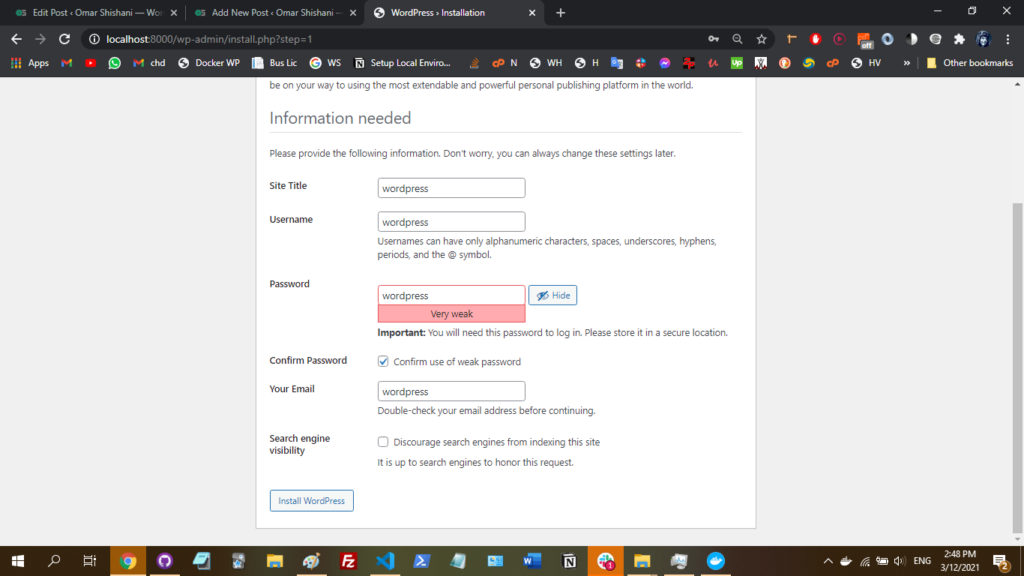Launch Visual Studio Code from taskbar

pyautogui.click(x=385, y=561)
